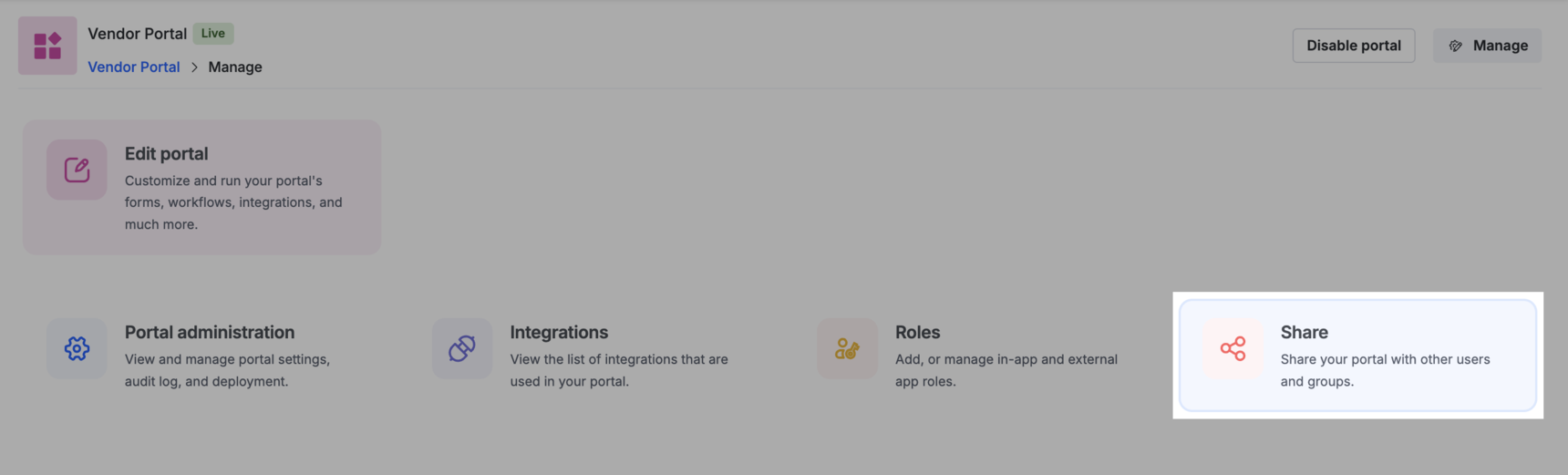
Task: Open the Edit portal pencil icon
Action: [77, 170]
